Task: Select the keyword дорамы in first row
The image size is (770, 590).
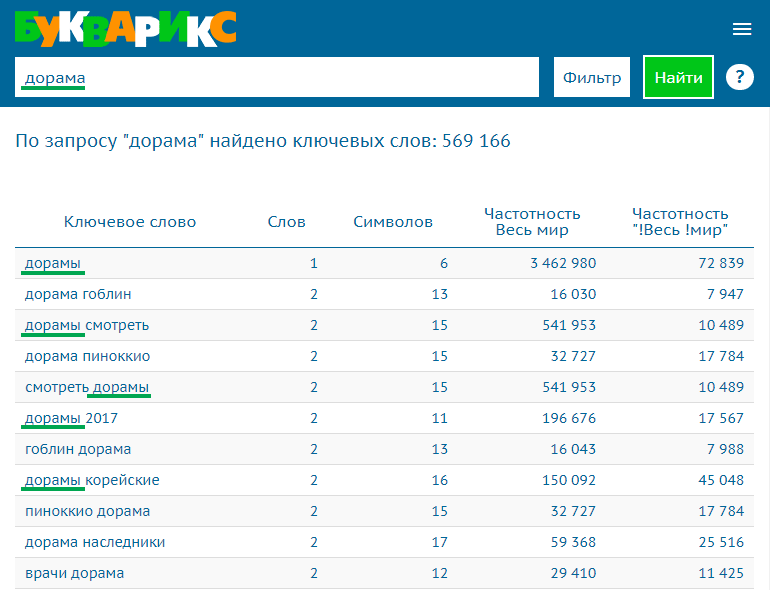Action: 53,263
